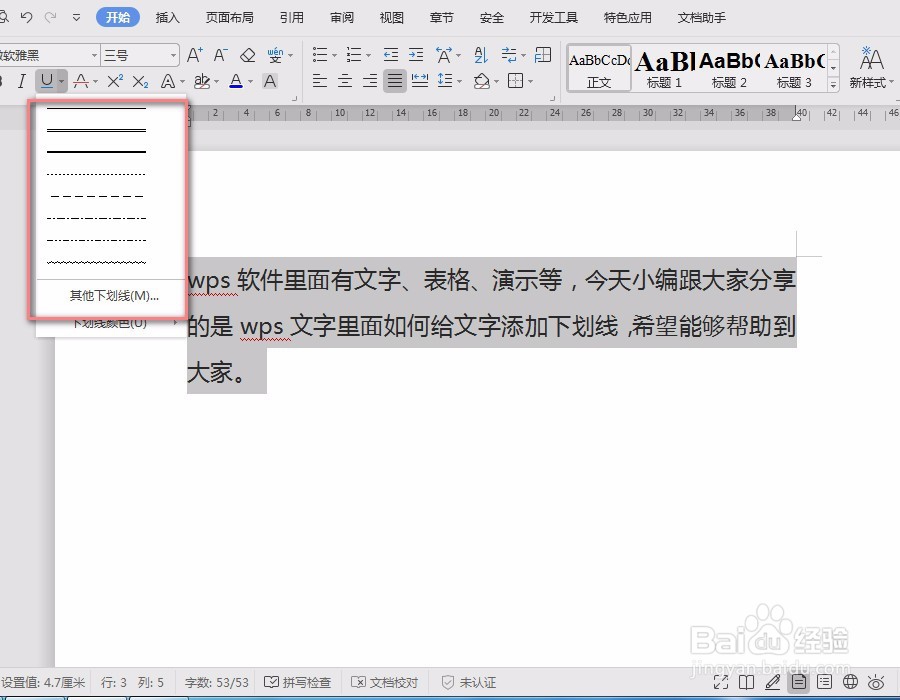The height and width of the screenshot is (700, 900).
Task: Apply the 标题 2 style
Action: (x=729, y=69)
